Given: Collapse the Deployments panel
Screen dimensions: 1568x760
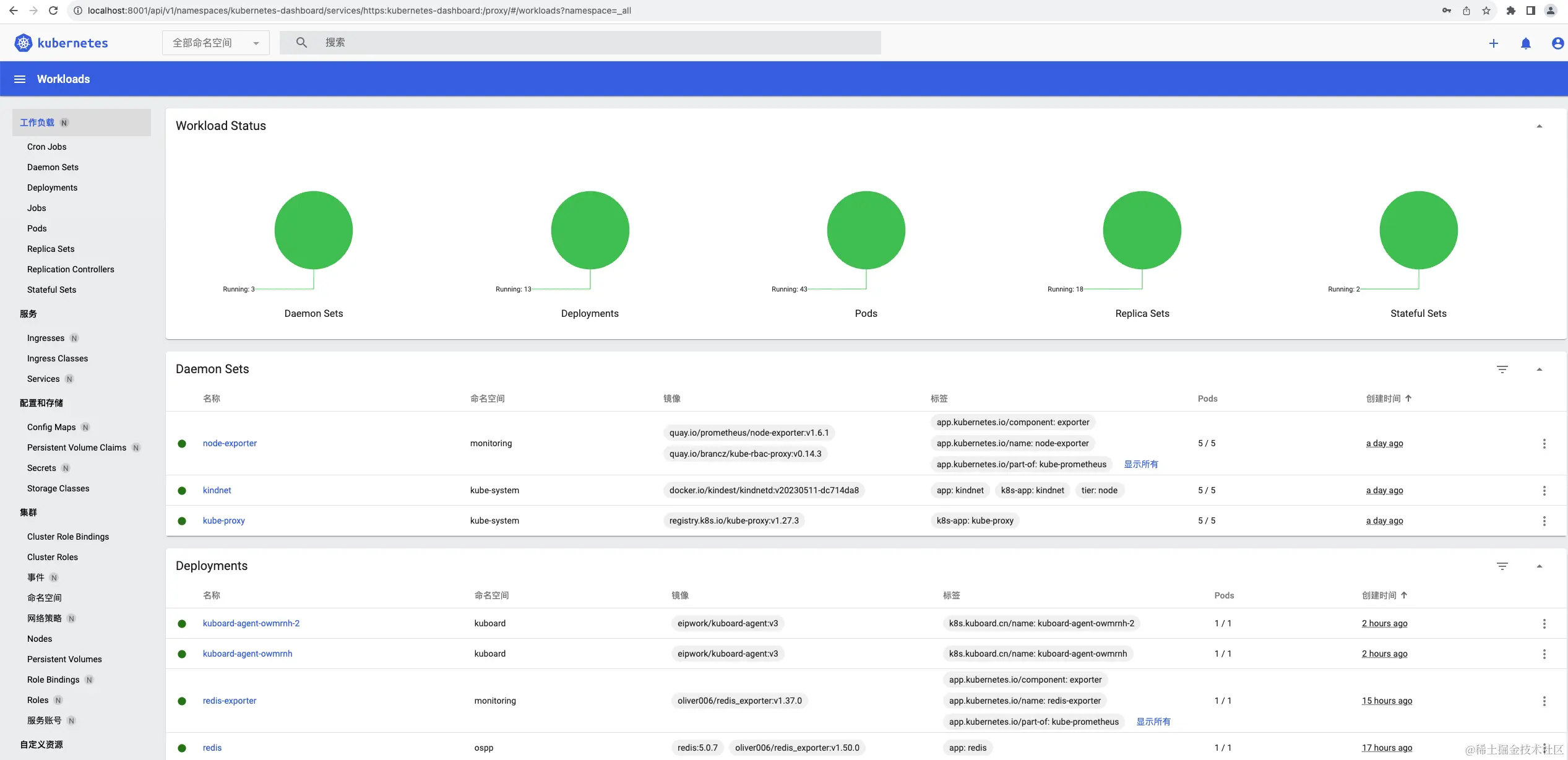Looking at the screenshot, I should [1539, 566].
